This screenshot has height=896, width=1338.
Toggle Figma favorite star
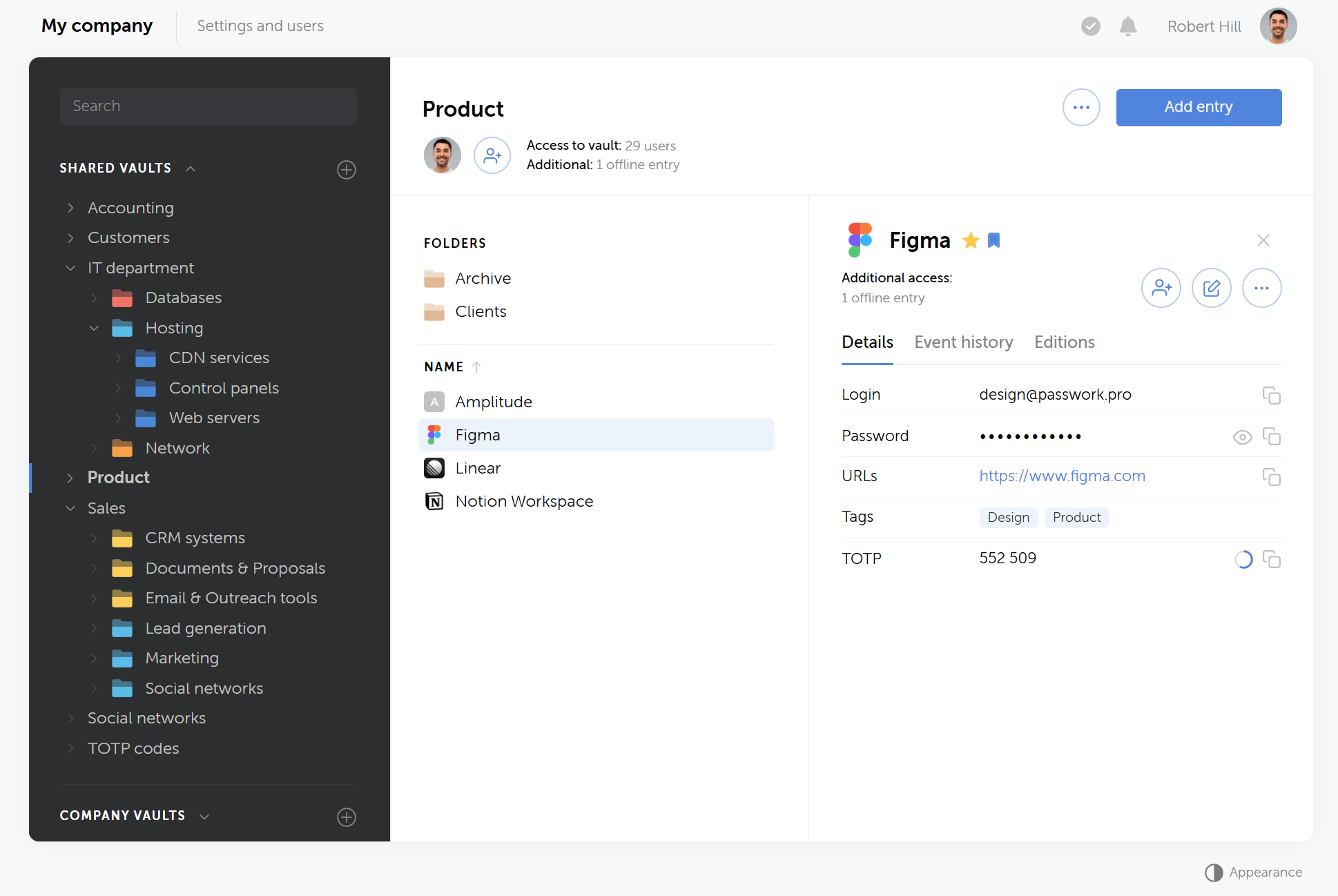click(x=971, y=240)
